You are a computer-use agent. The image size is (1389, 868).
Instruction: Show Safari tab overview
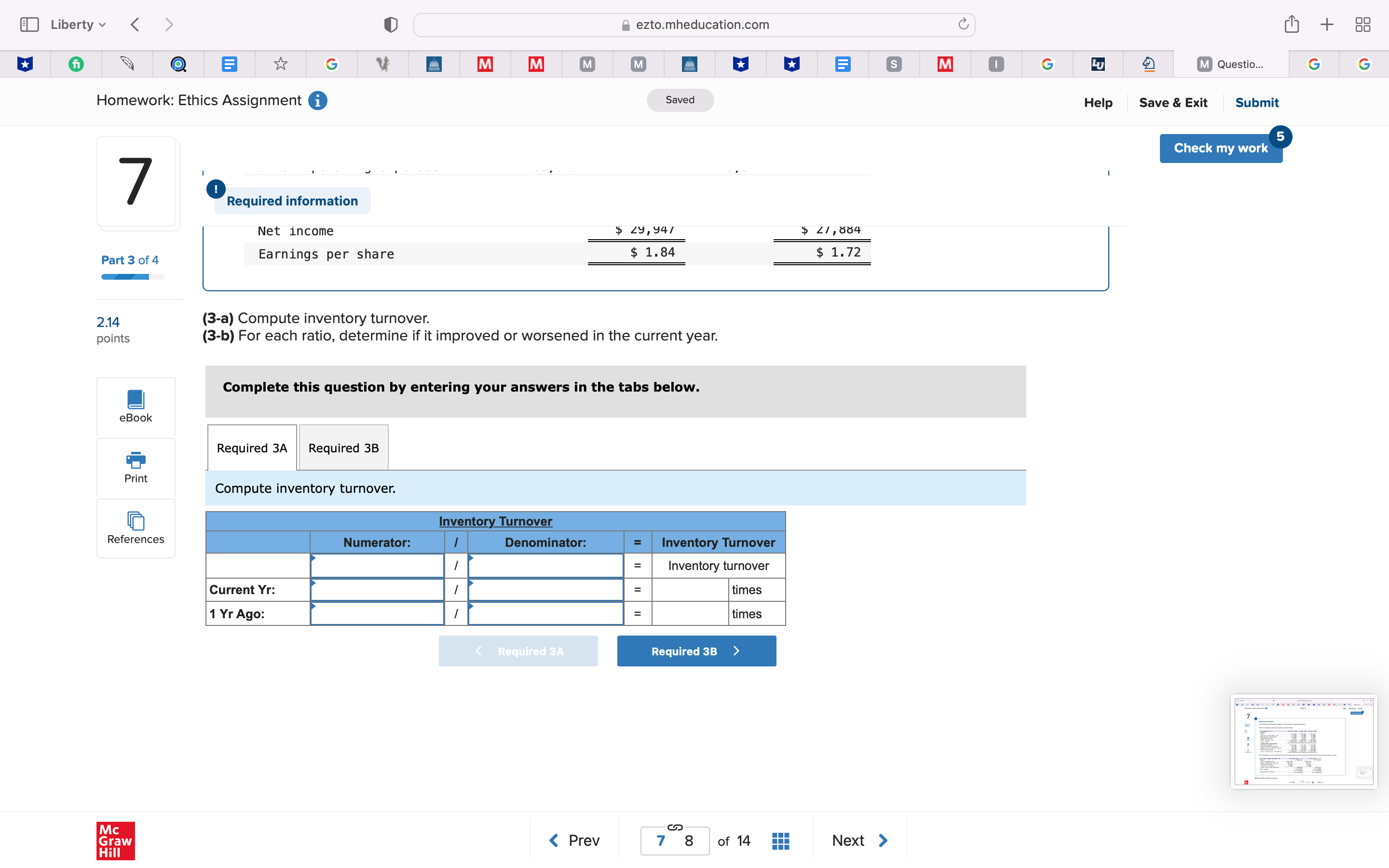point(1362,24)
